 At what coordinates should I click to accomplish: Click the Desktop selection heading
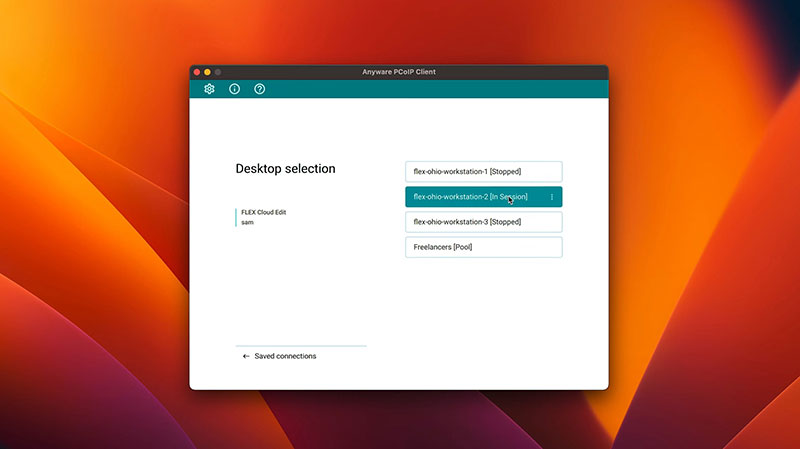[x=285, y=169]
